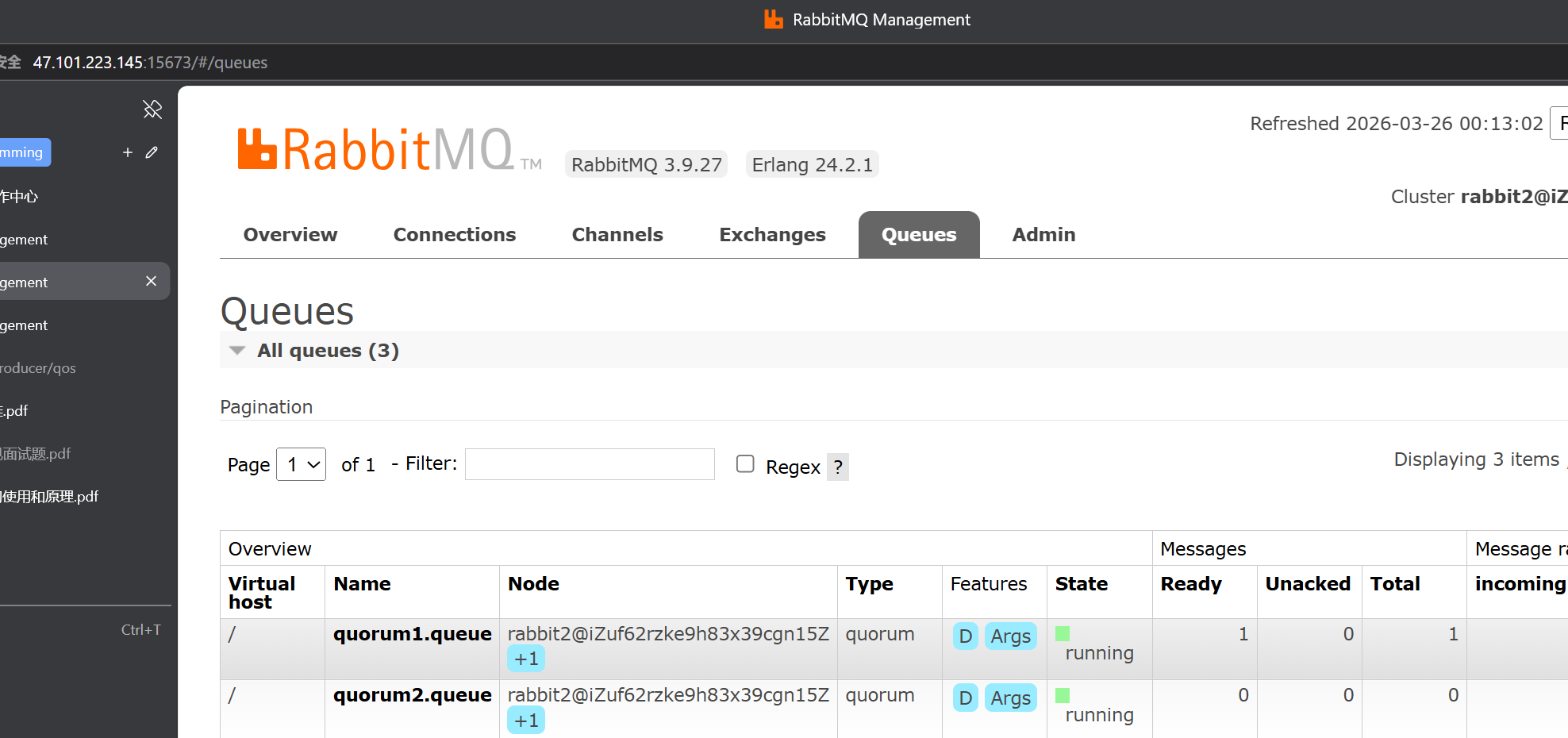Click the RabbitMQ favicon in the title bar
1568x738 pixels.
pos(774,19)
